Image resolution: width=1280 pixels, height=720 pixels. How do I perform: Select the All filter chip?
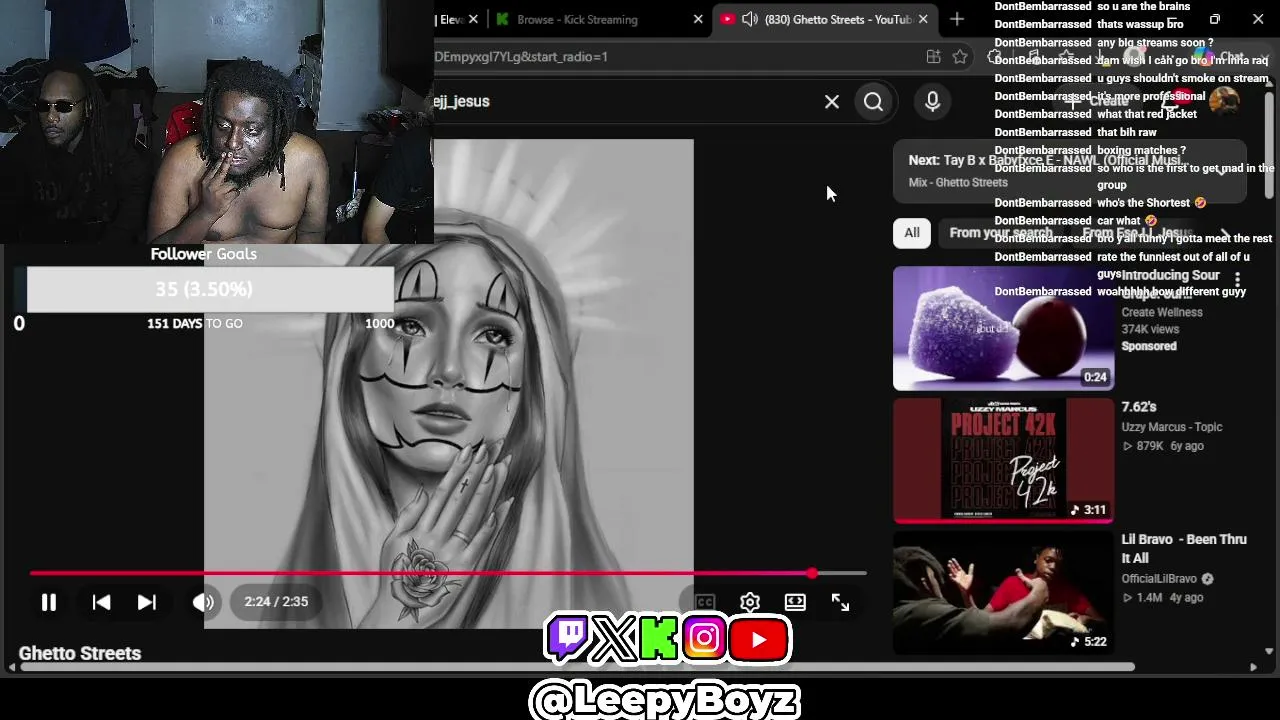[x=912, y=233]
